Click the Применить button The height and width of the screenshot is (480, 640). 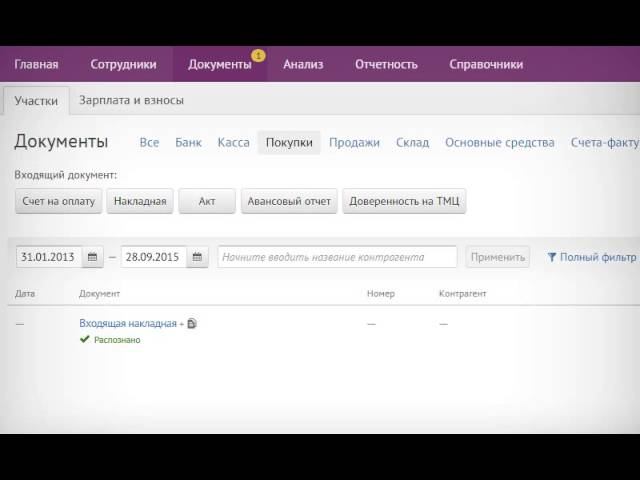498,257
